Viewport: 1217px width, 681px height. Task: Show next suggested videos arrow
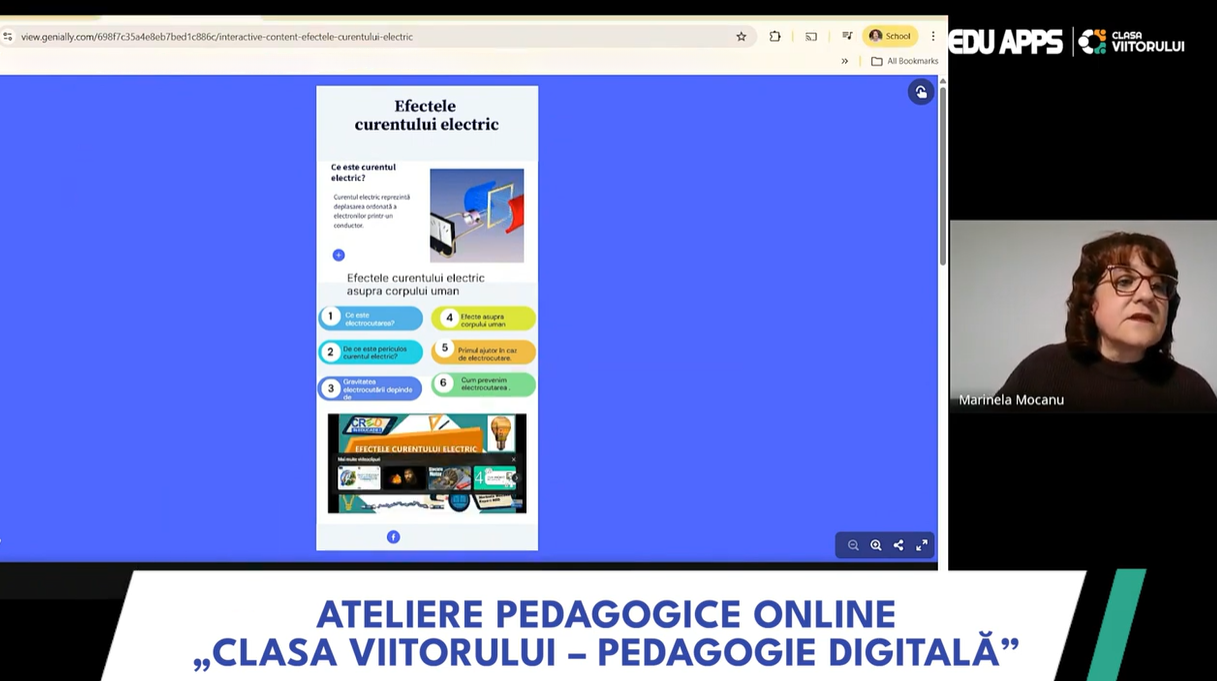(x=518, y=479)
